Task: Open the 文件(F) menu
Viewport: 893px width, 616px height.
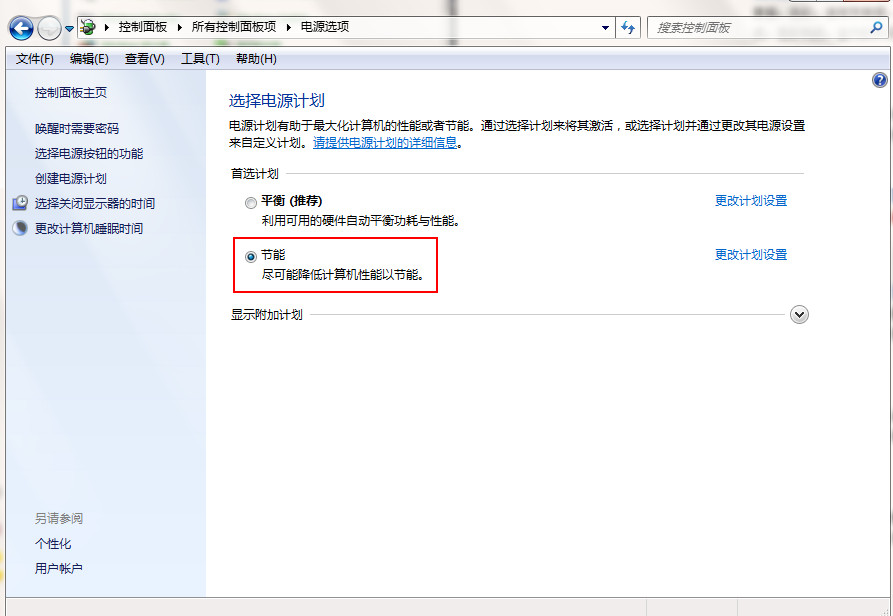Action: (x=34, y=59)
